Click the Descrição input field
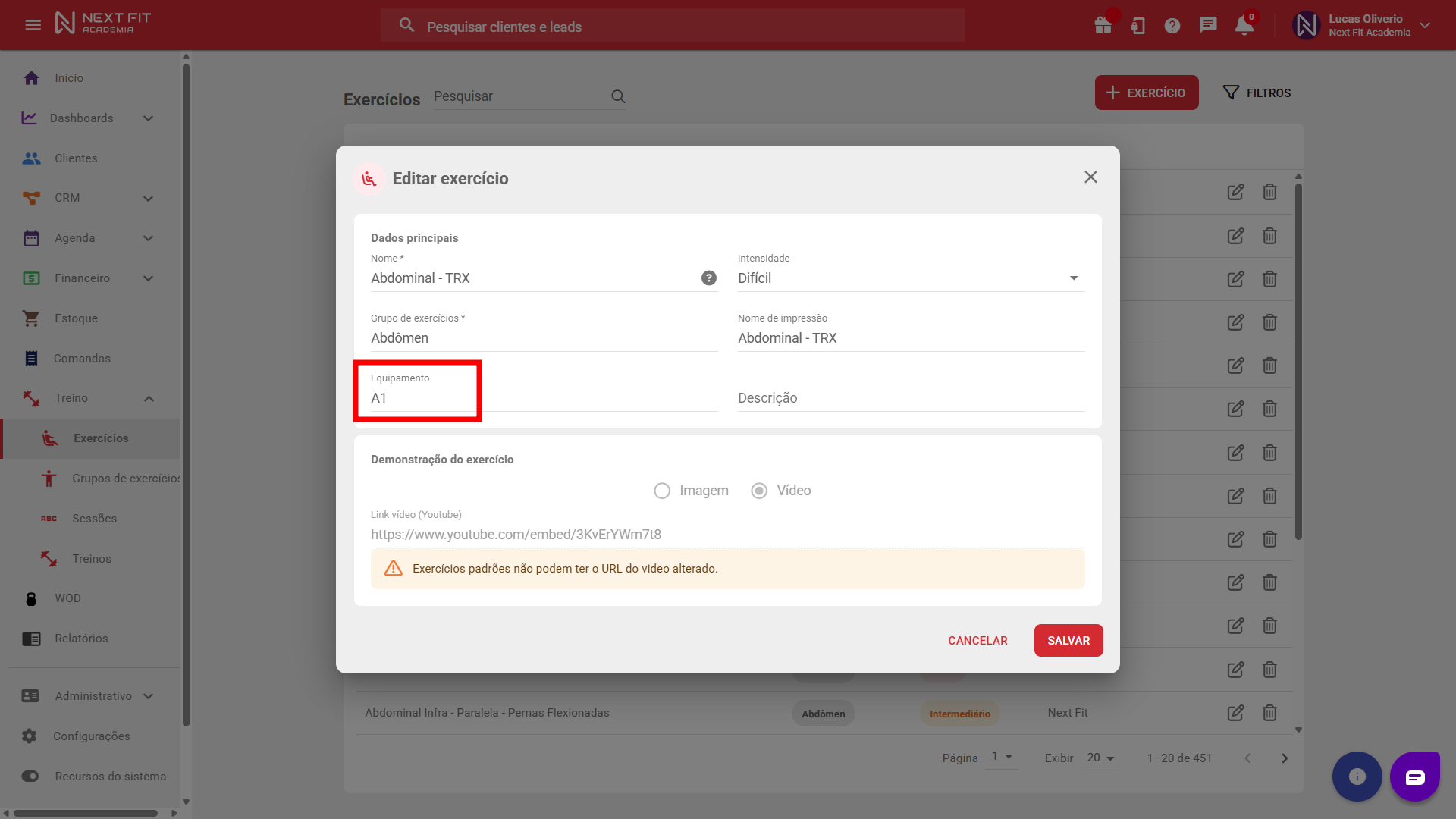 (x=910, y=398)
